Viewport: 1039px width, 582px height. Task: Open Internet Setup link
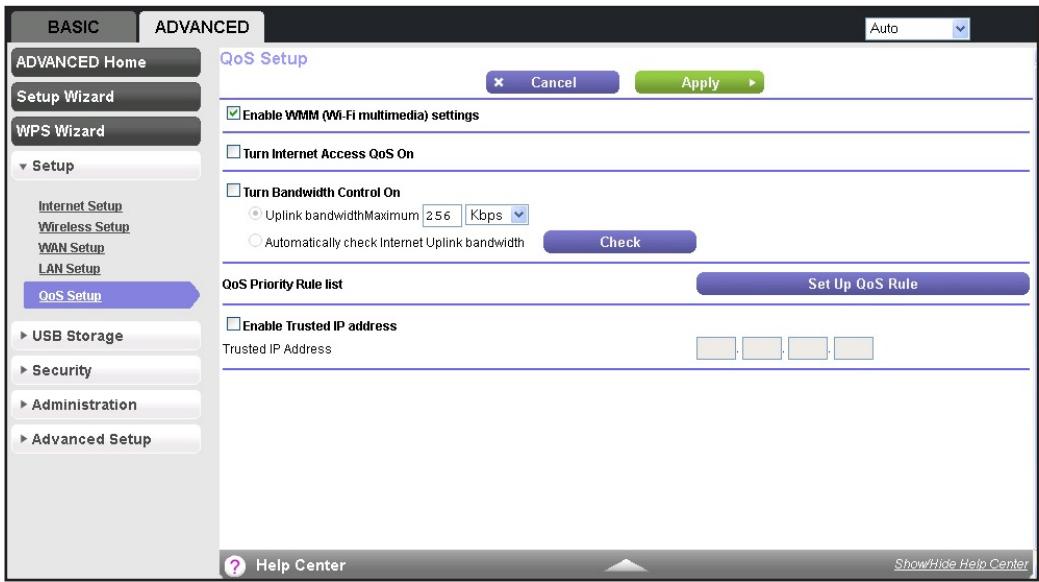pos(80,206)
